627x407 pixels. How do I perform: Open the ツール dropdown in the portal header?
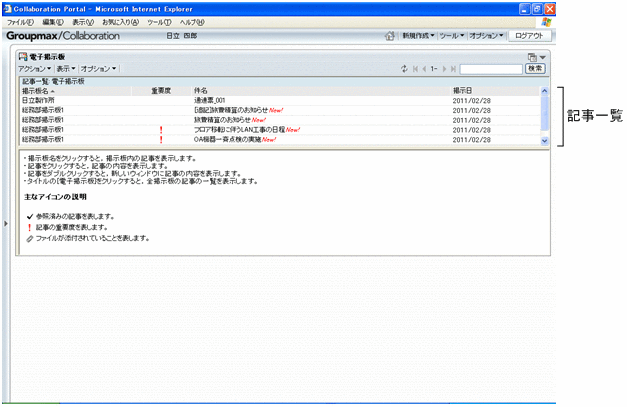tap(452, 36)
